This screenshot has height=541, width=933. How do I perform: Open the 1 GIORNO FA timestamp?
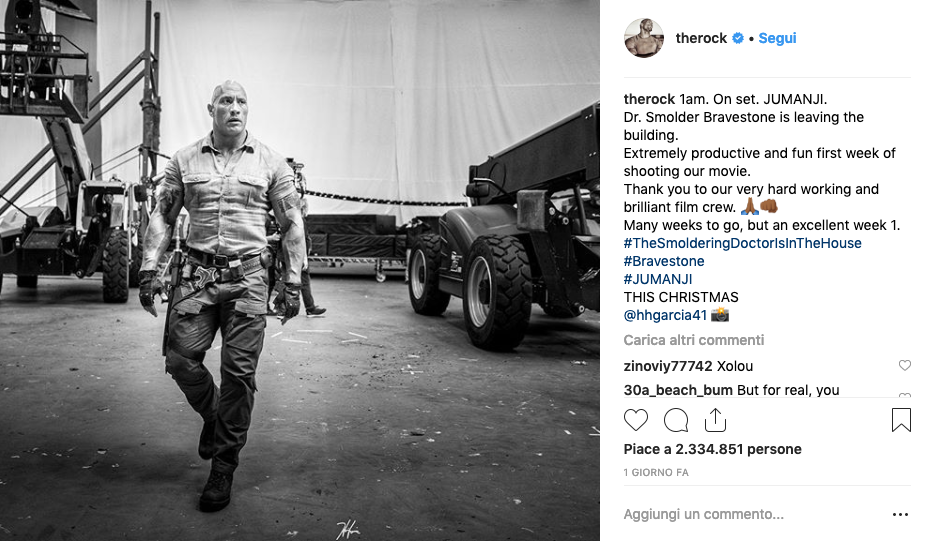[656, 473]
